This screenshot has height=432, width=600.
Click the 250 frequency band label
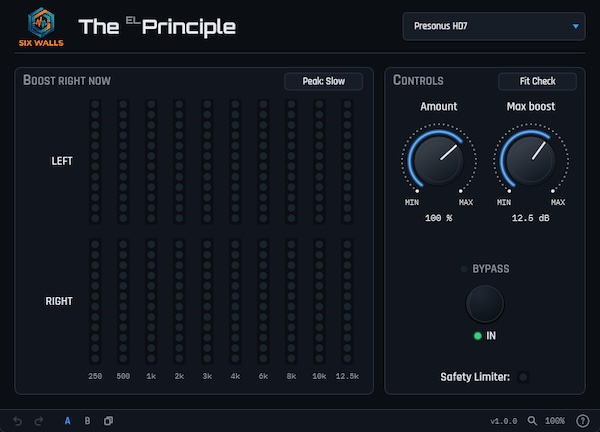click(x=95, y=376)
